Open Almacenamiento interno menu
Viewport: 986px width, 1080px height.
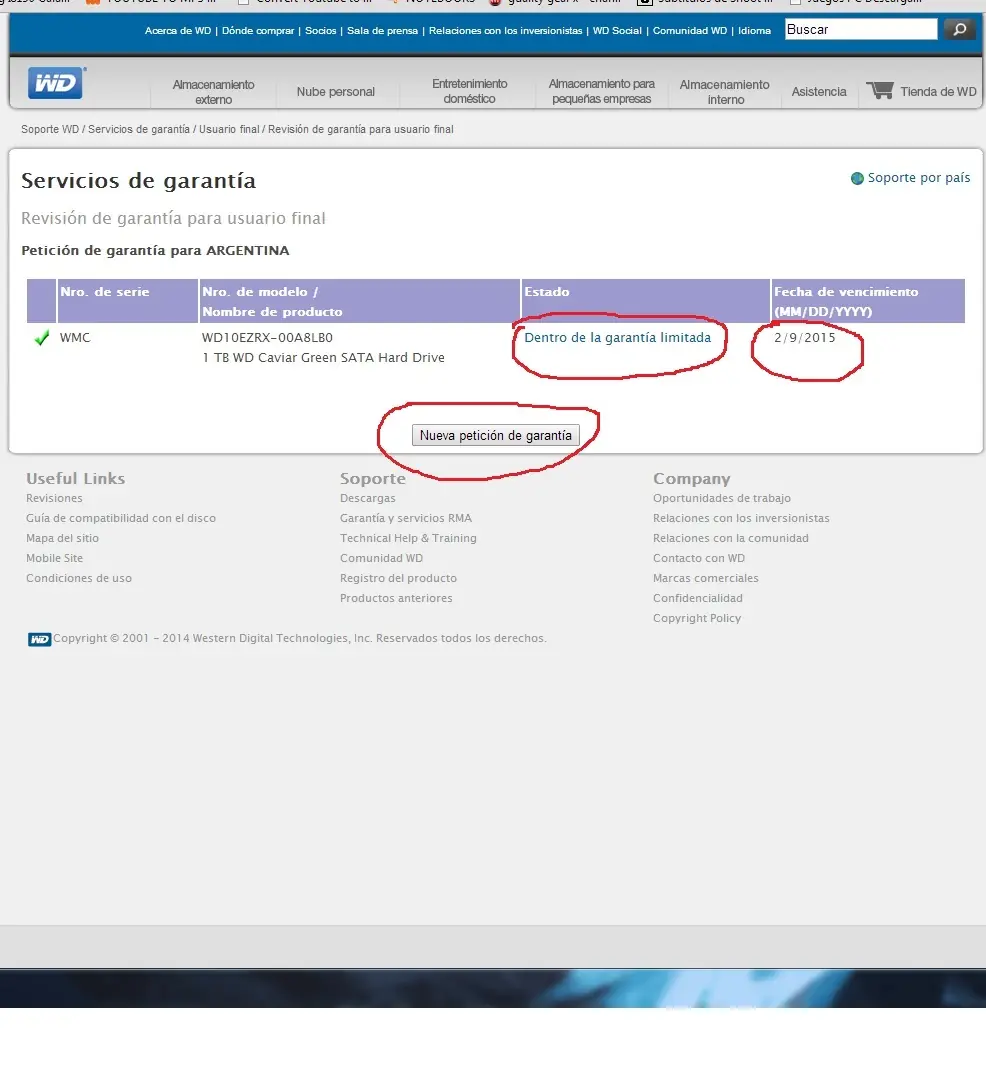pyautogui.click(x=725, y=92)
